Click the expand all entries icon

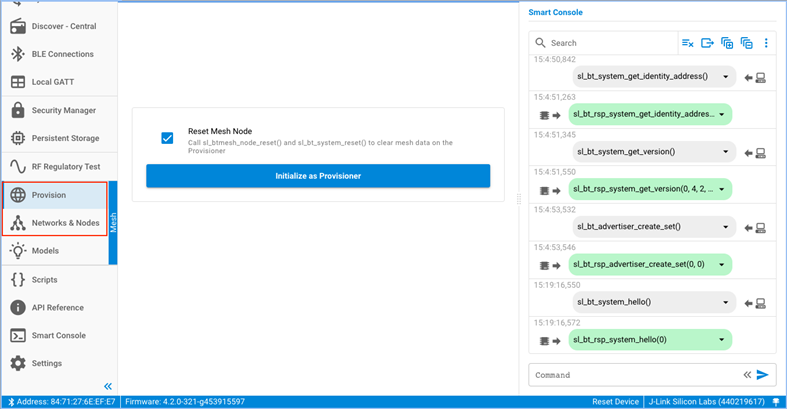coord(727,43)
